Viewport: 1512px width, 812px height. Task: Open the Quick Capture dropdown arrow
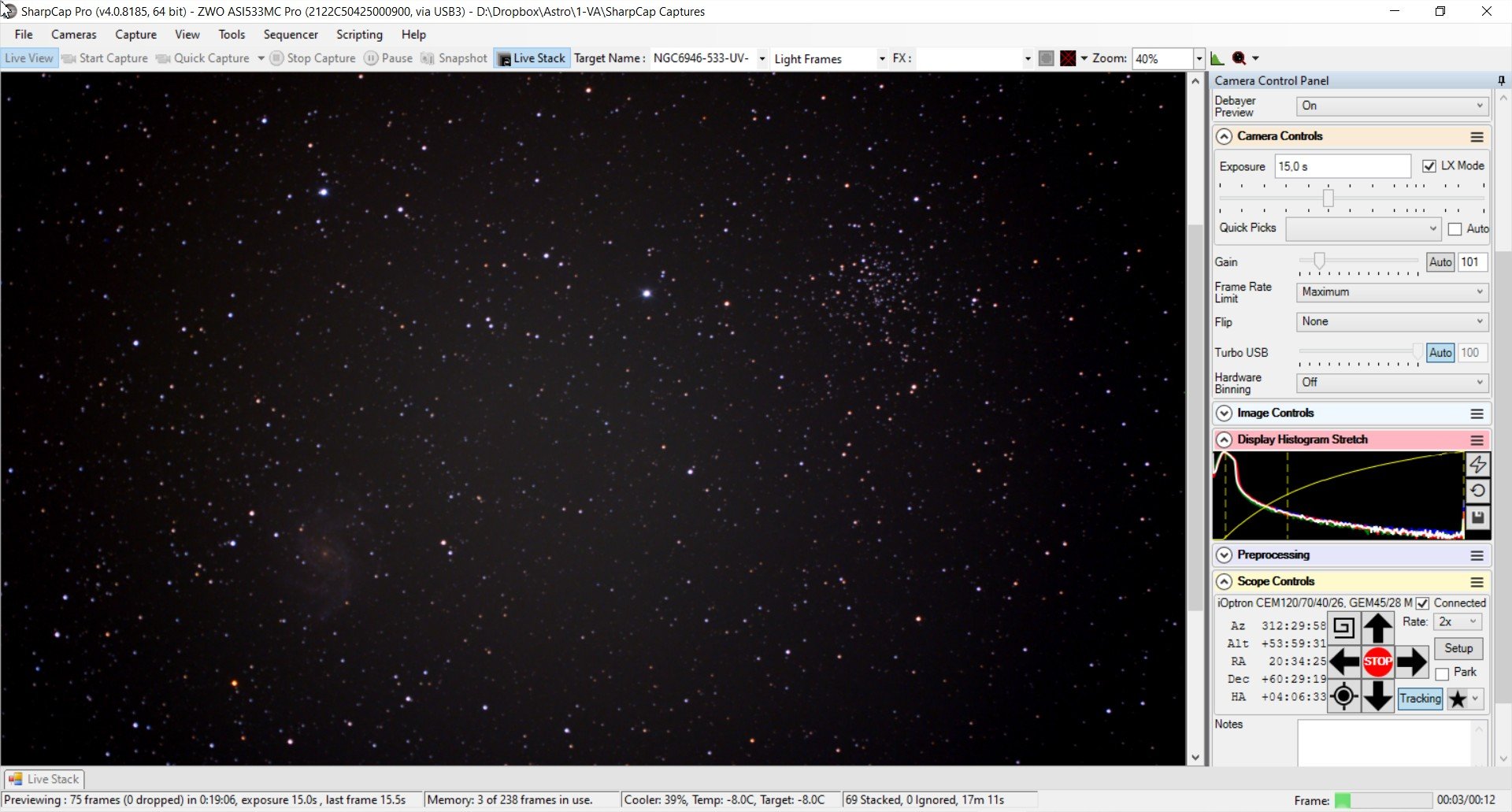point(261,58)
